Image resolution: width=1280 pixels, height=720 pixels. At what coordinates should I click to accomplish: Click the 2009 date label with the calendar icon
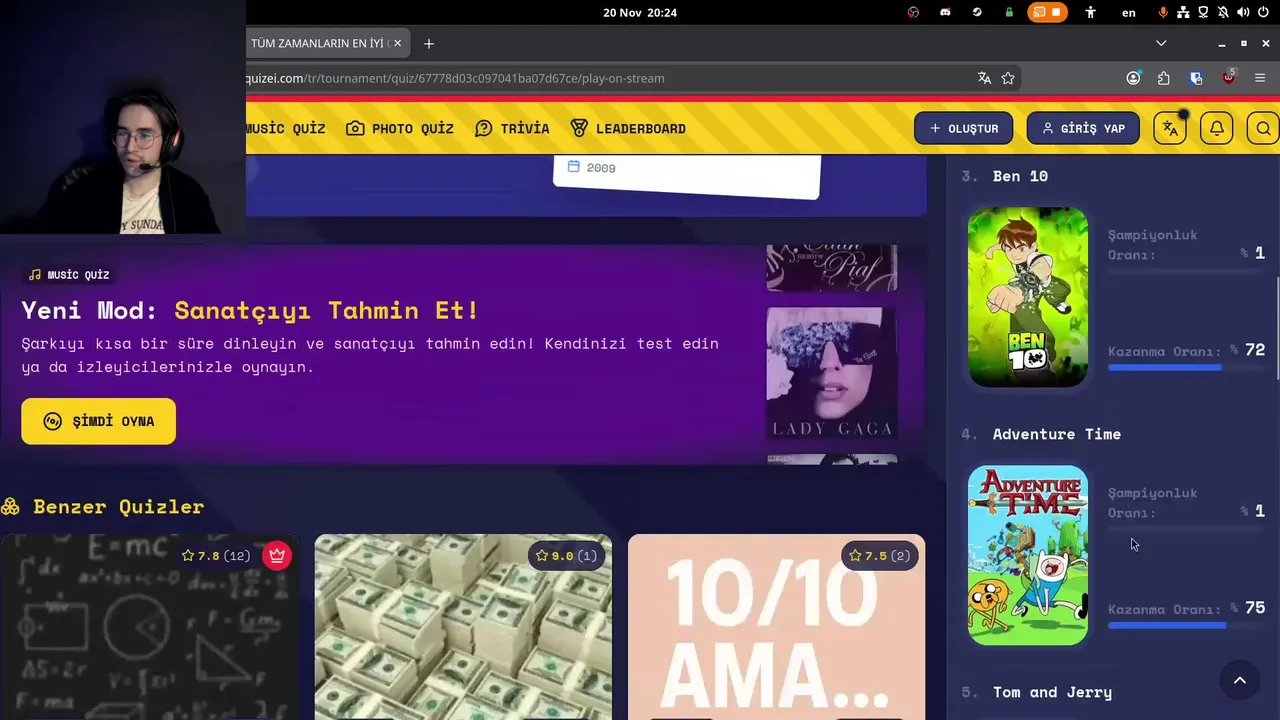[x=592, y=167]
